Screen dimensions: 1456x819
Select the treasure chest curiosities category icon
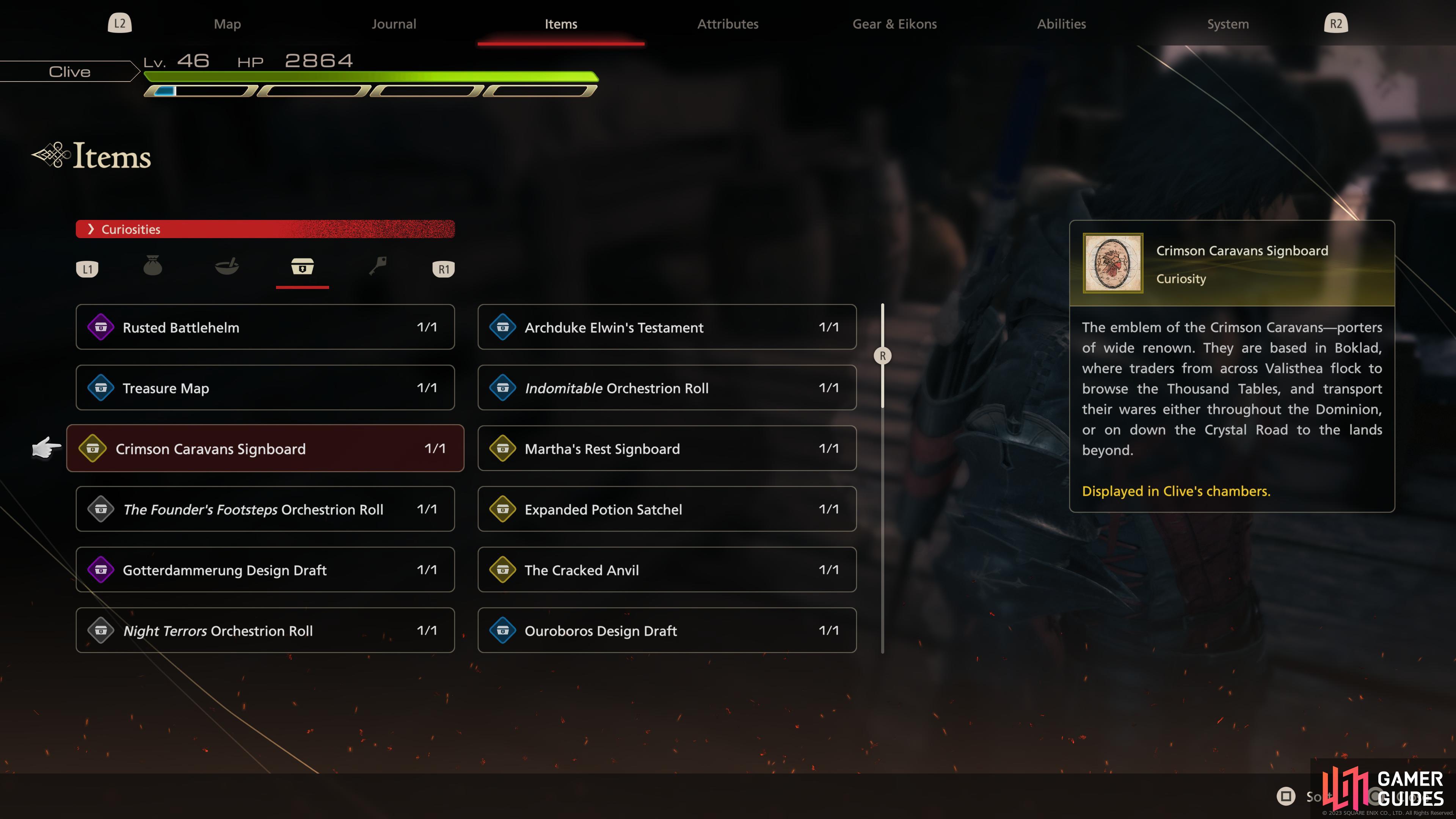click(303, 266)
